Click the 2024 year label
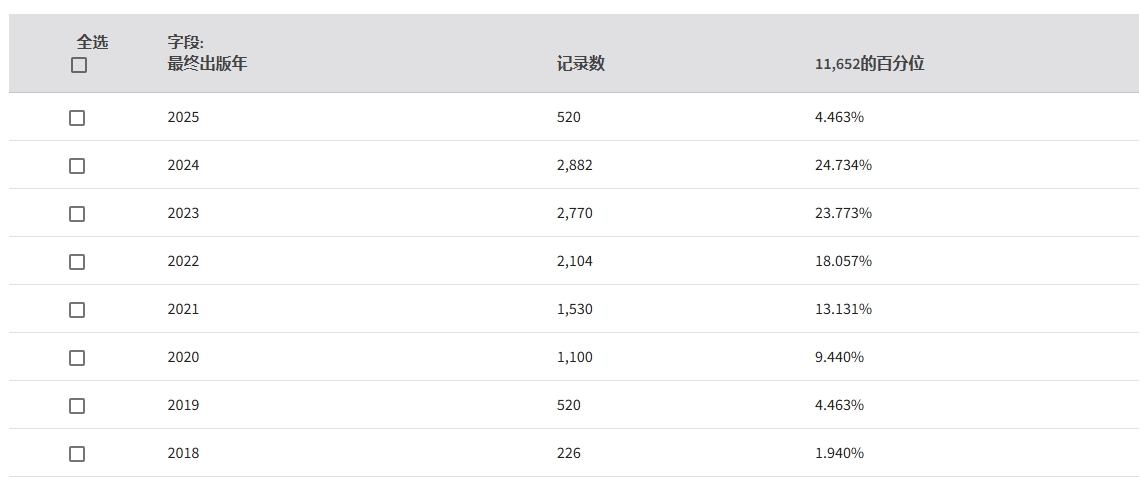 click(183, 166)
